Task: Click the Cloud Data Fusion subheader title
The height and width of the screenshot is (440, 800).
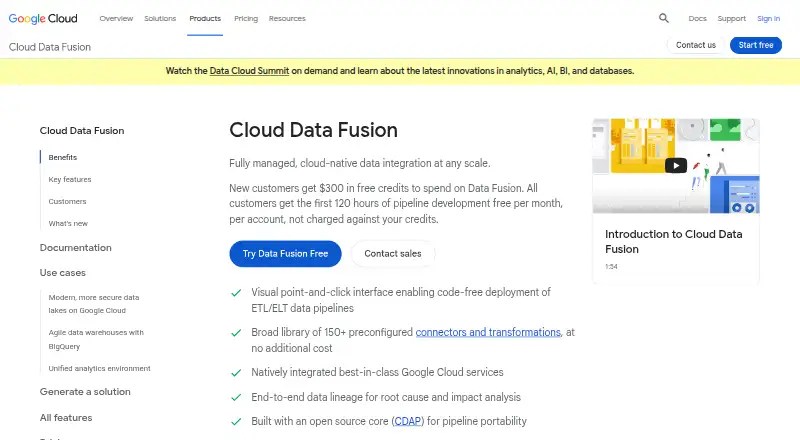Action: pos(49,47)
